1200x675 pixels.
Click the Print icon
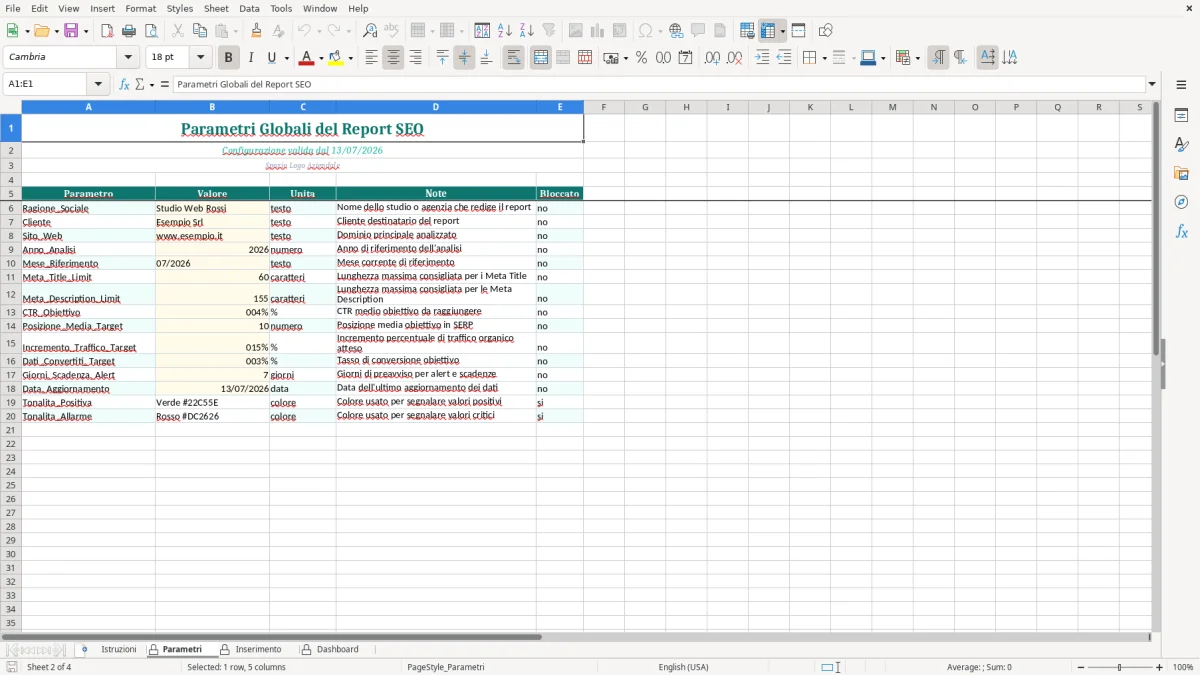129,31
